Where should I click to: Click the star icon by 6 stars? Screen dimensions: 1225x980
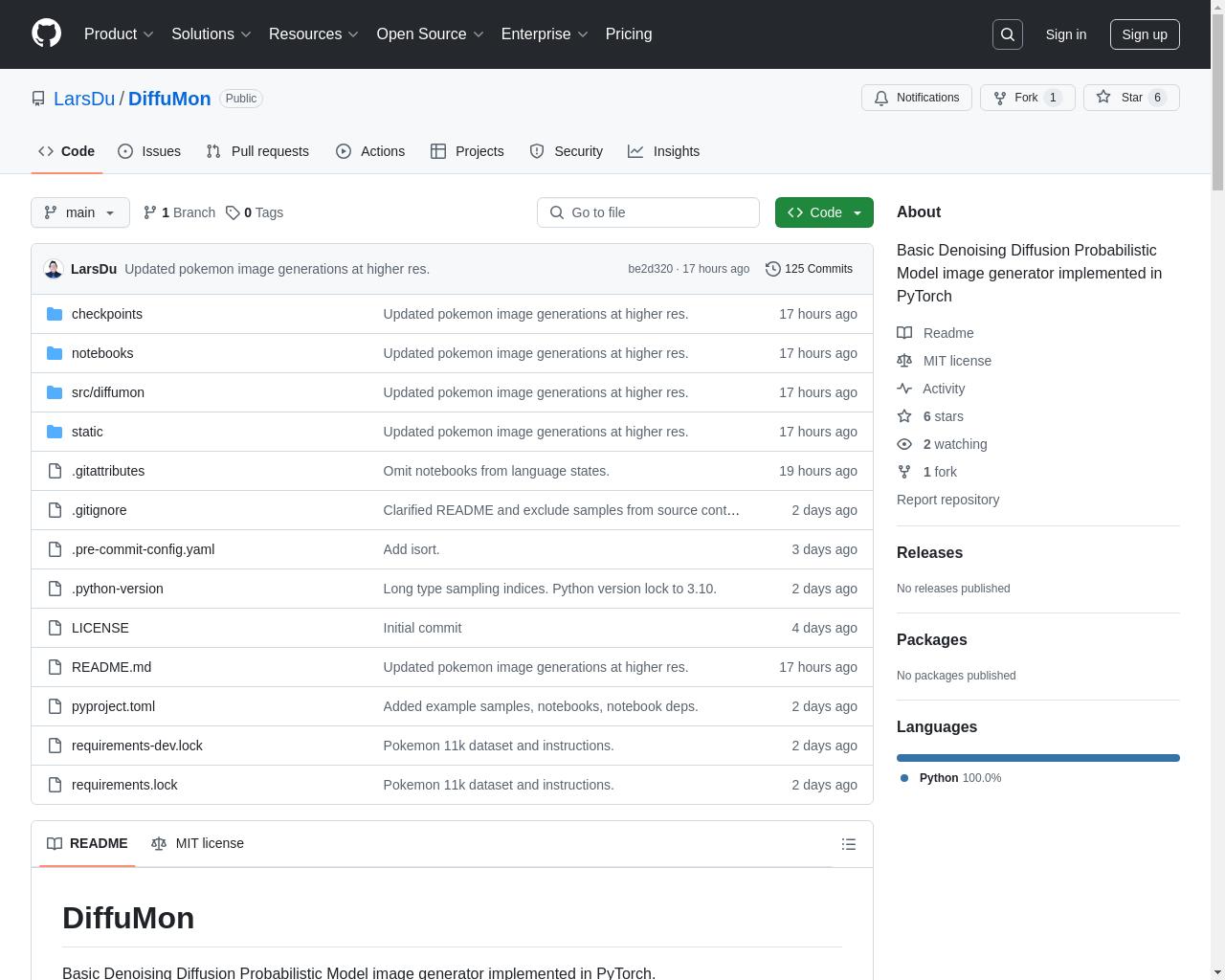904,416
